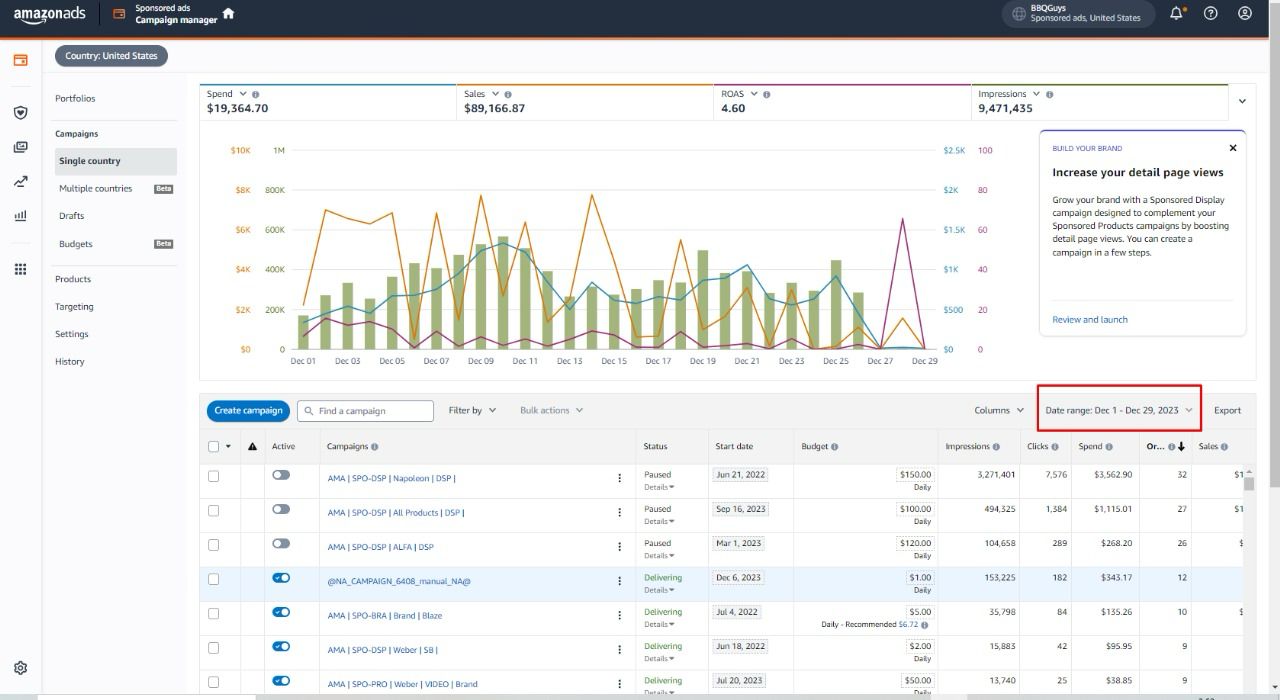Open the notifications bell
The width and height of the screenshot is (1280, 700).
pos(1177,14)
